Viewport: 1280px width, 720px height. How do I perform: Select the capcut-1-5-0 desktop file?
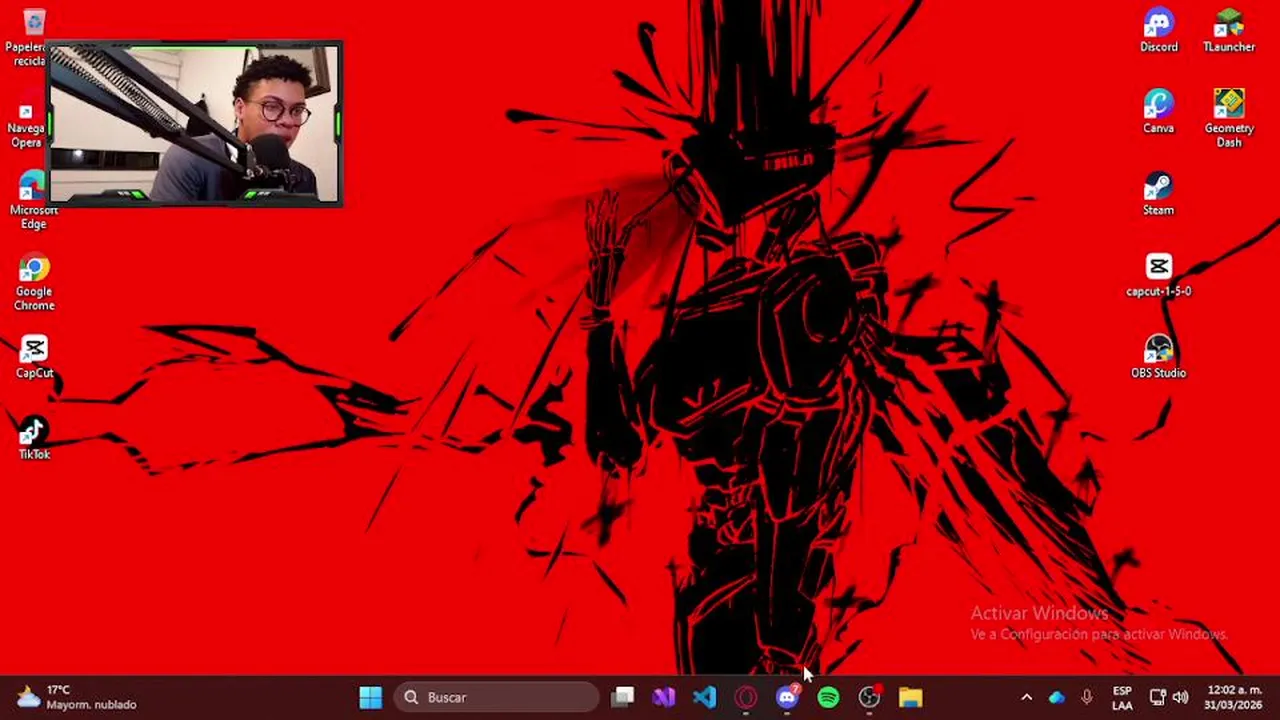point(1159,275)
